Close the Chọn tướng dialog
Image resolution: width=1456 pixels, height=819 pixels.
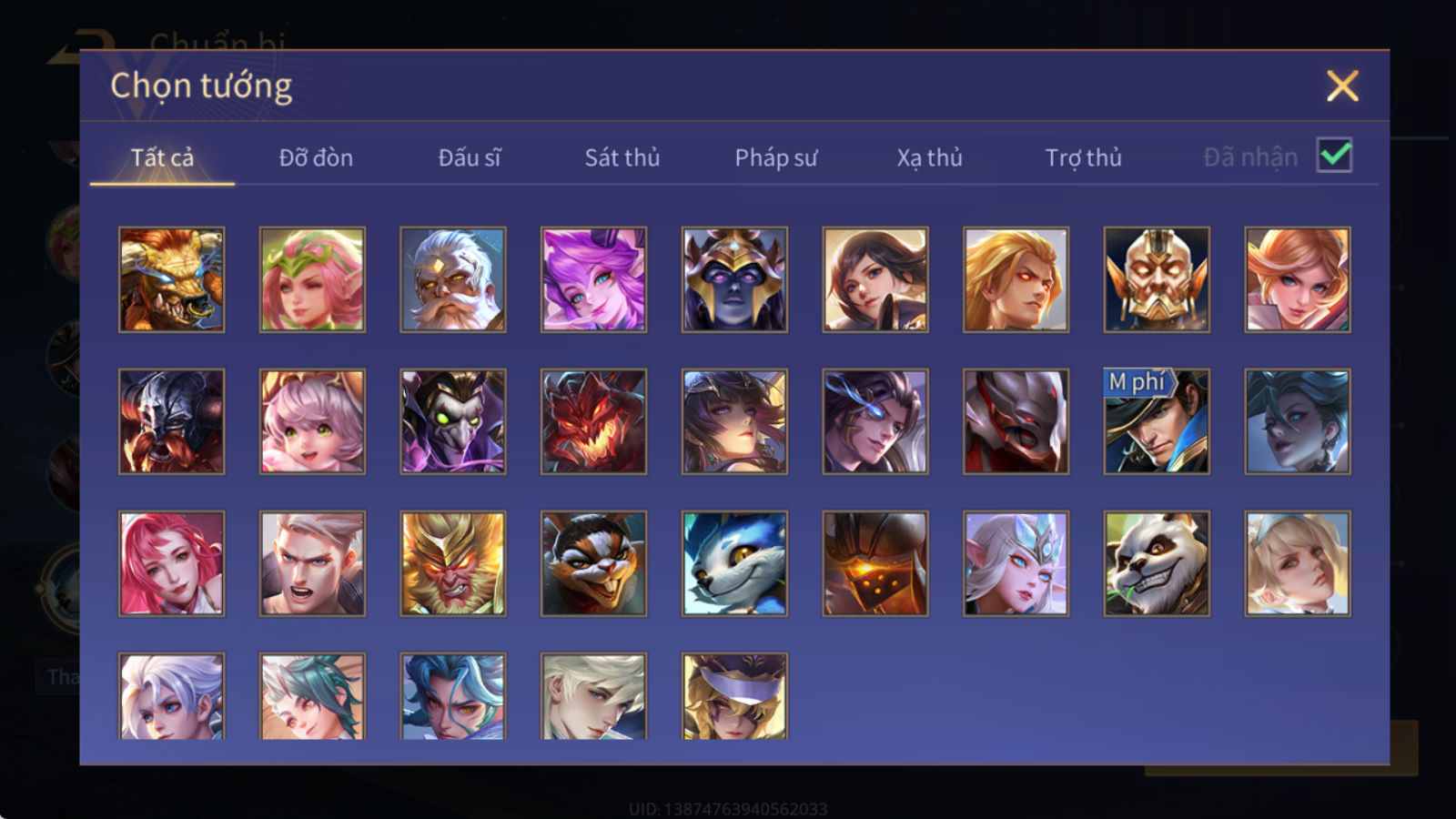point(1342,86)
